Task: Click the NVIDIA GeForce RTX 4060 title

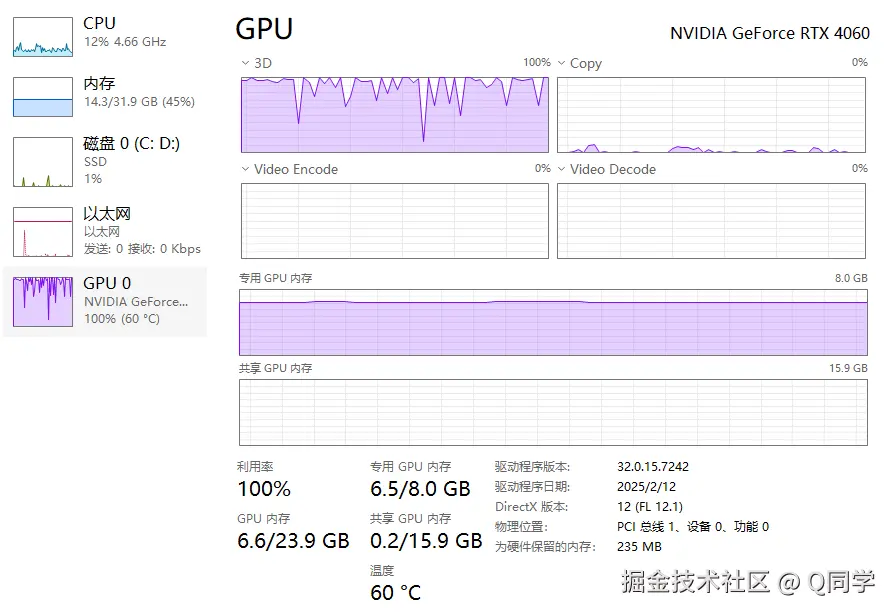Action: tap(769, 33)
